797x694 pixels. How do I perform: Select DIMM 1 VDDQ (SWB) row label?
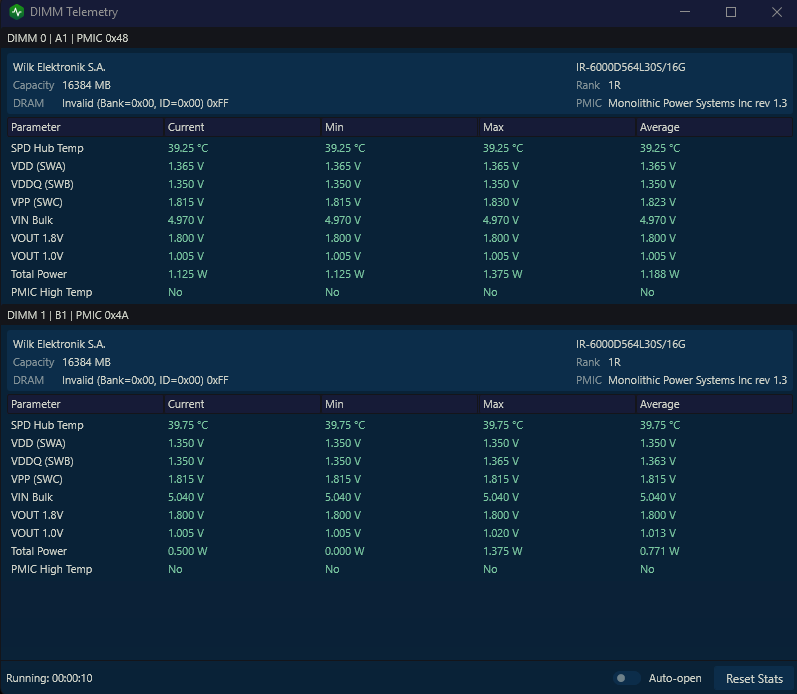(x=42, y=461)
